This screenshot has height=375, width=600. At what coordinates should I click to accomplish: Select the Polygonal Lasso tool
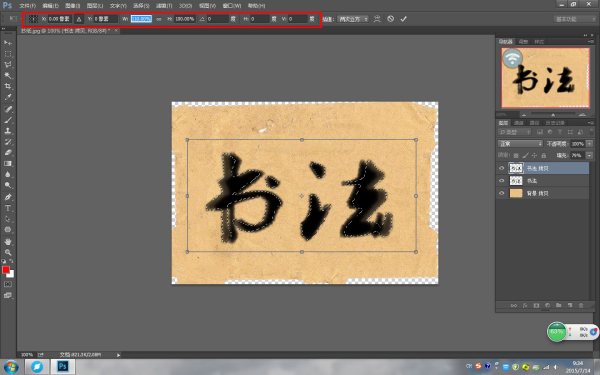8,65
